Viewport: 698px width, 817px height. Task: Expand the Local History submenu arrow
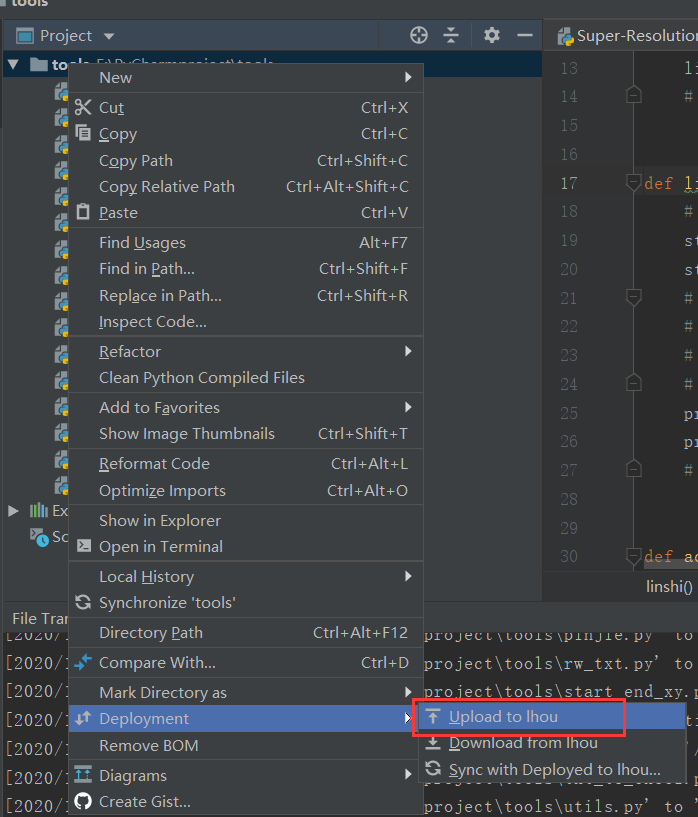(x=408, y=576)
